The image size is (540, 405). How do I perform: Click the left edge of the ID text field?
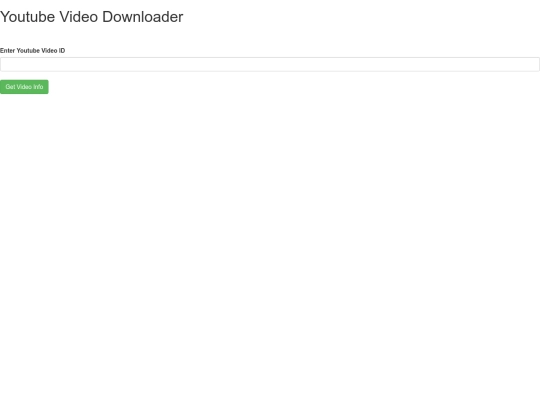(x=4, y=64)
